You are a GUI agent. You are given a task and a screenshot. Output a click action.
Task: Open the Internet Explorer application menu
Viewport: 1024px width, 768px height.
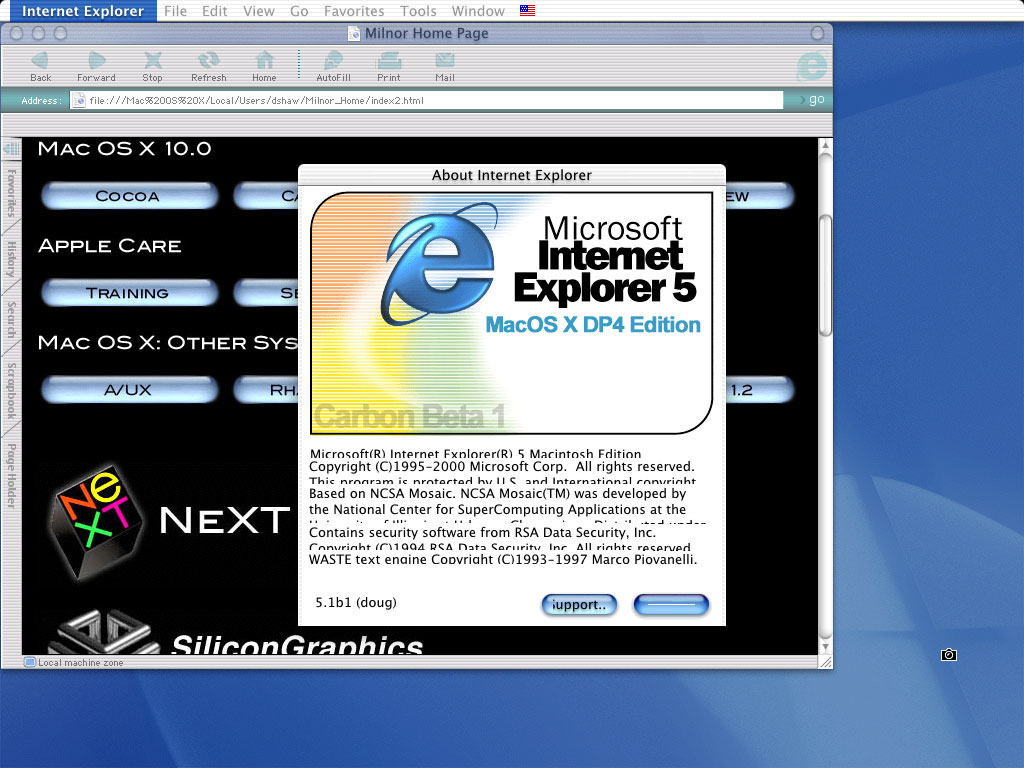pos(83,11)
